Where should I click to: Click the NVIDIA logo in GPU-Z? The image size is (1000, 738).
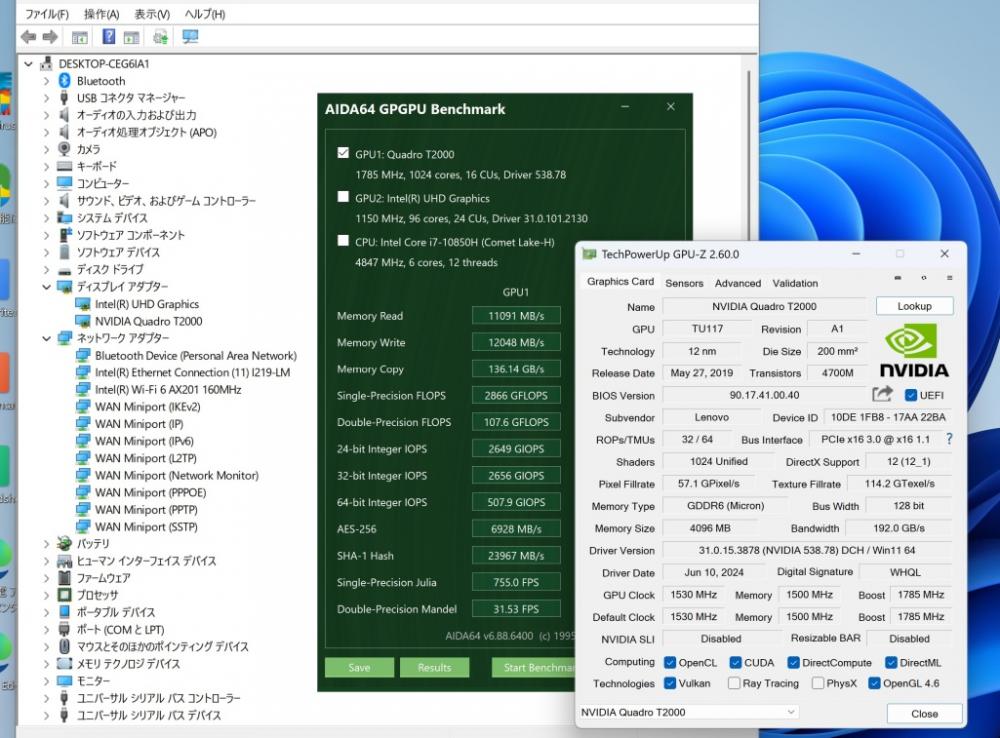coord(914,350)
